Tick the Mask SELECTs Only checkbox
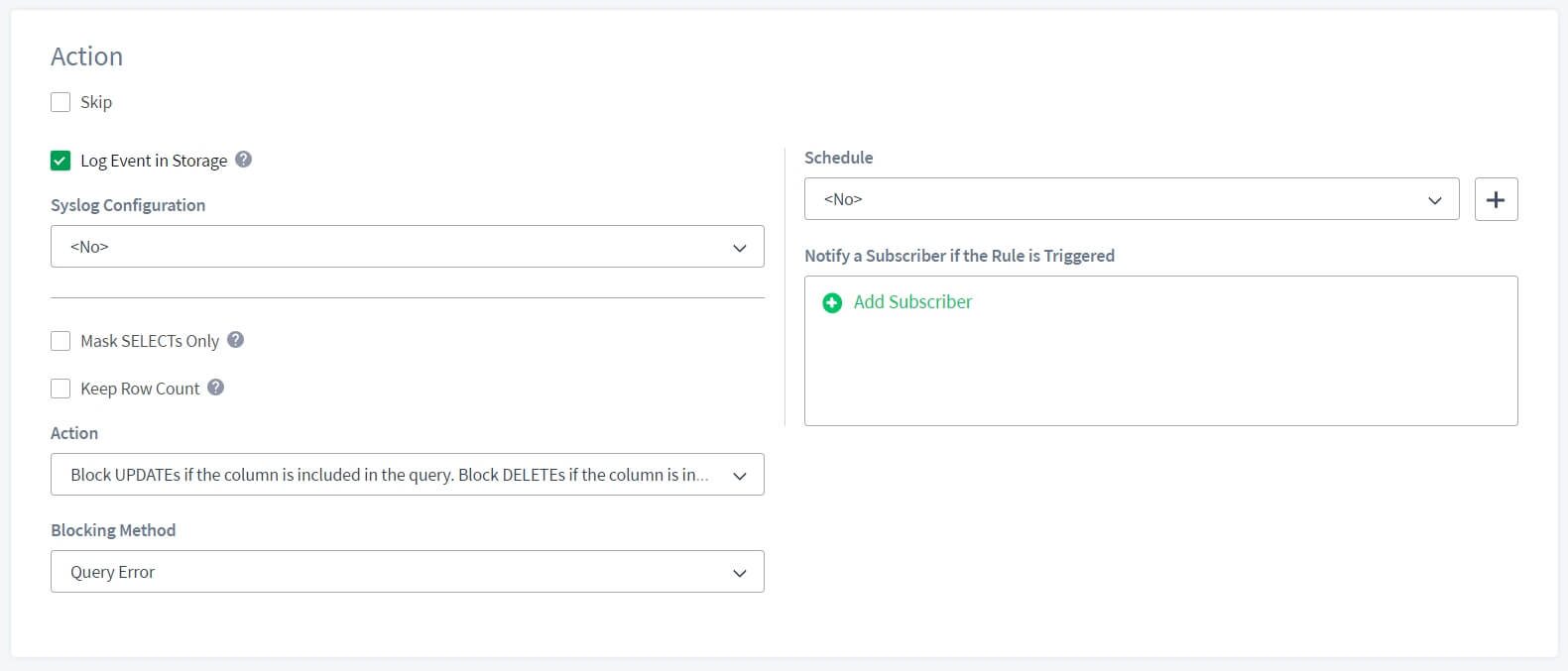This screenshot has height=671, width=1568. pyautogui.click(x=60, y=341)
